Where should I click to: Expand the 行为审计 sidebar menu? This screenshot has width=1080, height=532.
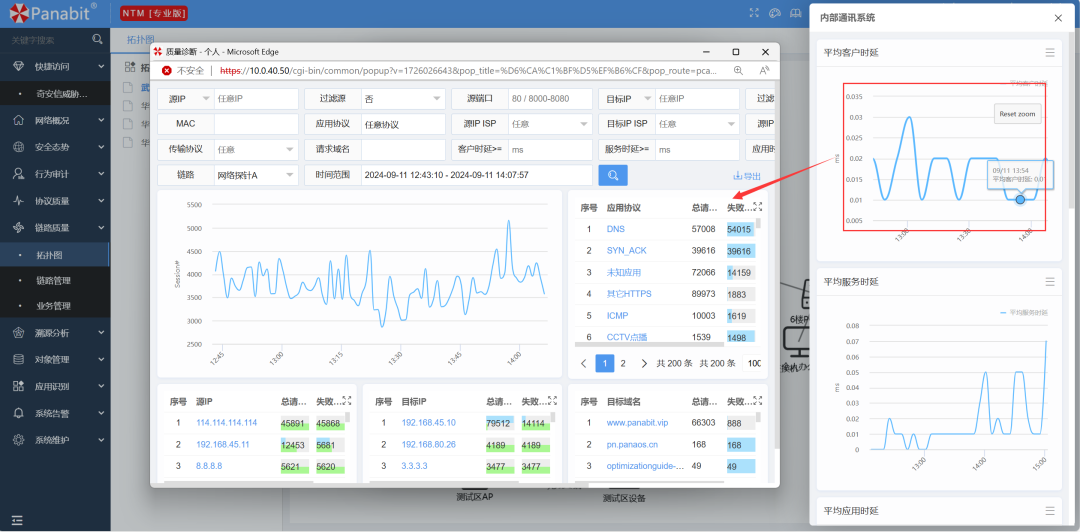[x=55, y=174]
